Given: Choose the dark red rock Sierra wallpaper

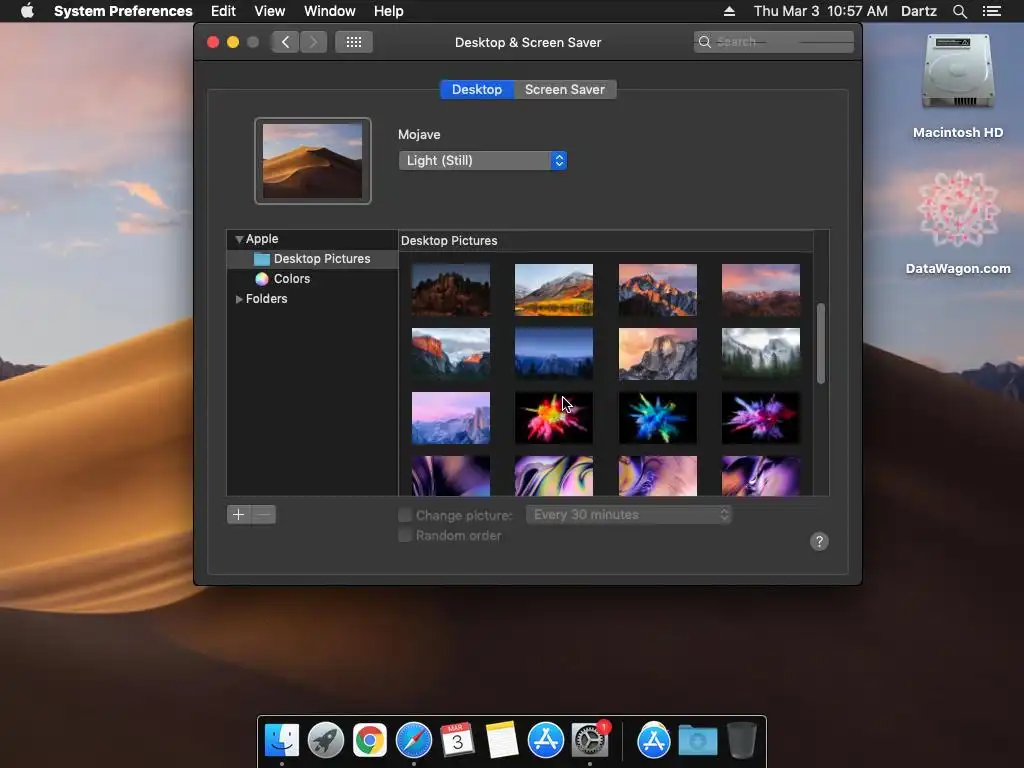Looking at the screenshot, I should [x=451, y=290].
